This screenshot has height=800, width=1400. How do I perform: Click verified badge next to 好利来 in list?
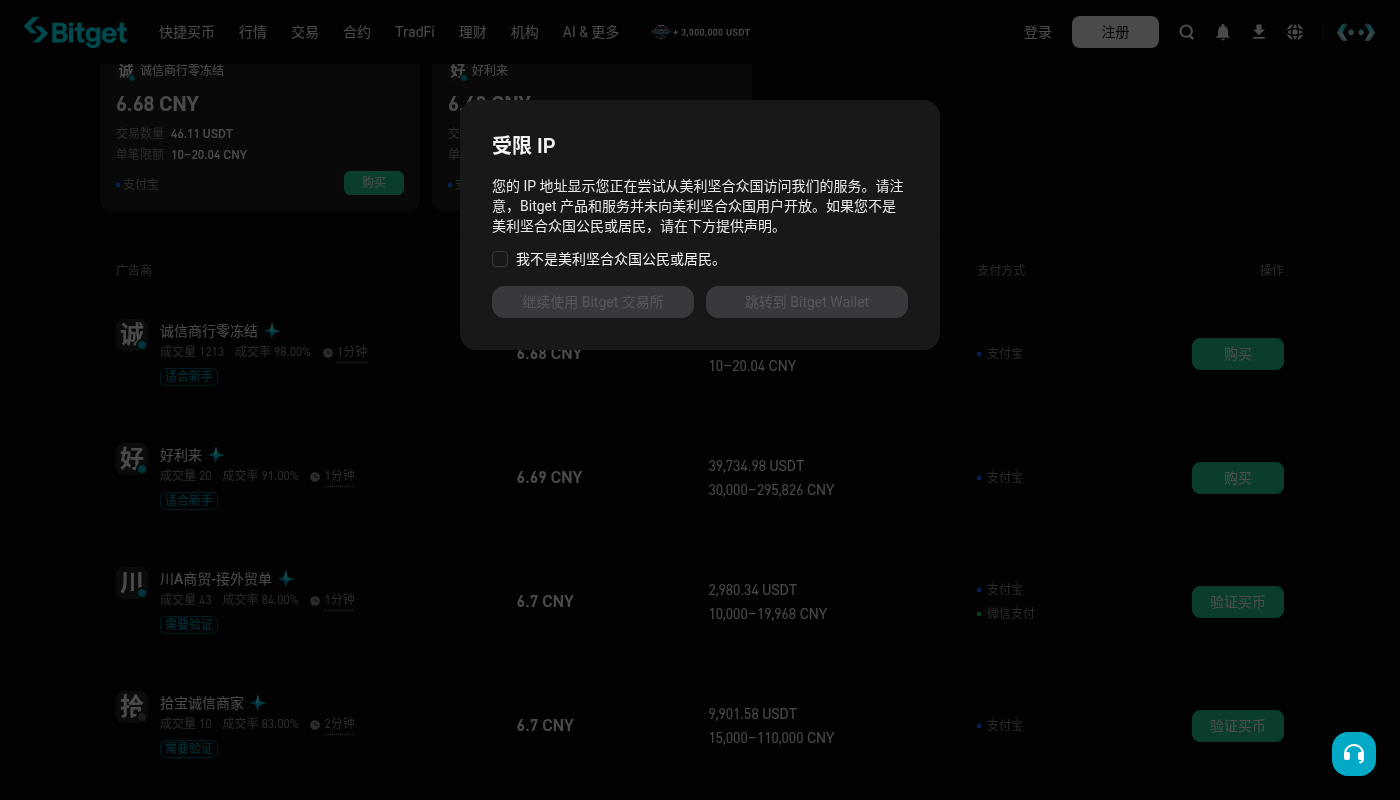tap(216, 455)
